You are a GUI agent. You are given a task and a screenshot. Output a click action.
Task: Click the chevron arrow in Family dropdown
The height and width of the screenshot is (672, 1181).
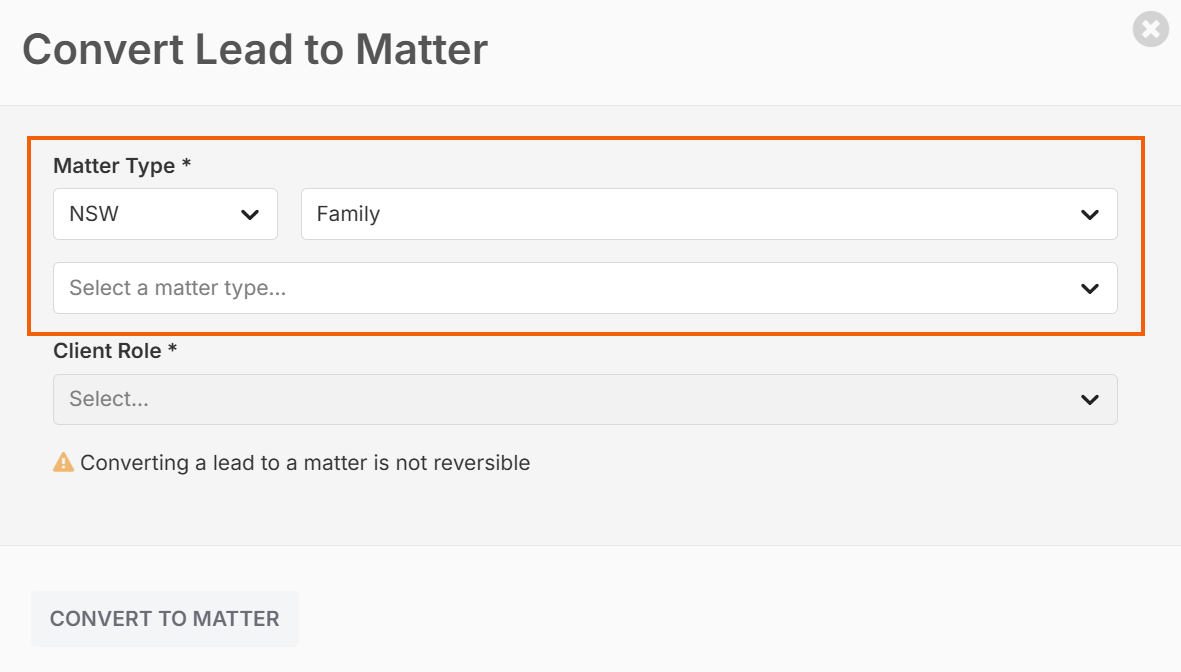[1089, 215]
